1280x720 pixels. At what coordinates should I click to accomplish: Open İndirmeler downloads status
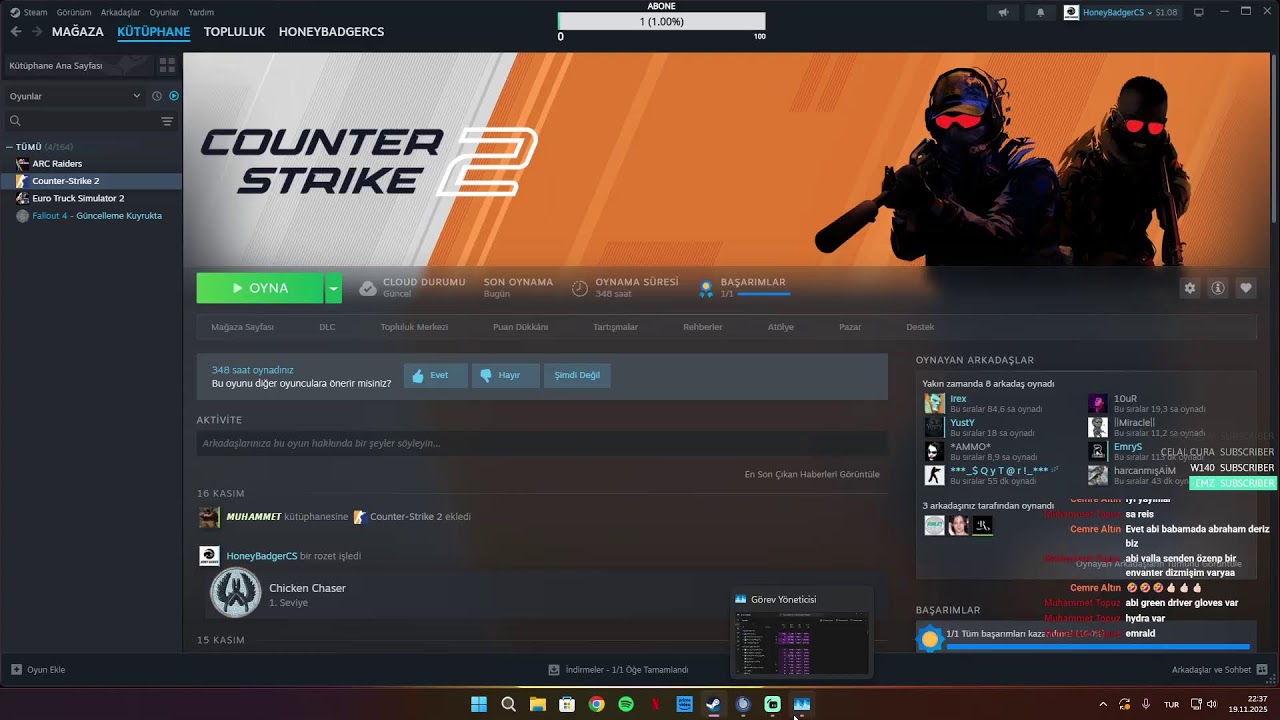coord(618,670)
